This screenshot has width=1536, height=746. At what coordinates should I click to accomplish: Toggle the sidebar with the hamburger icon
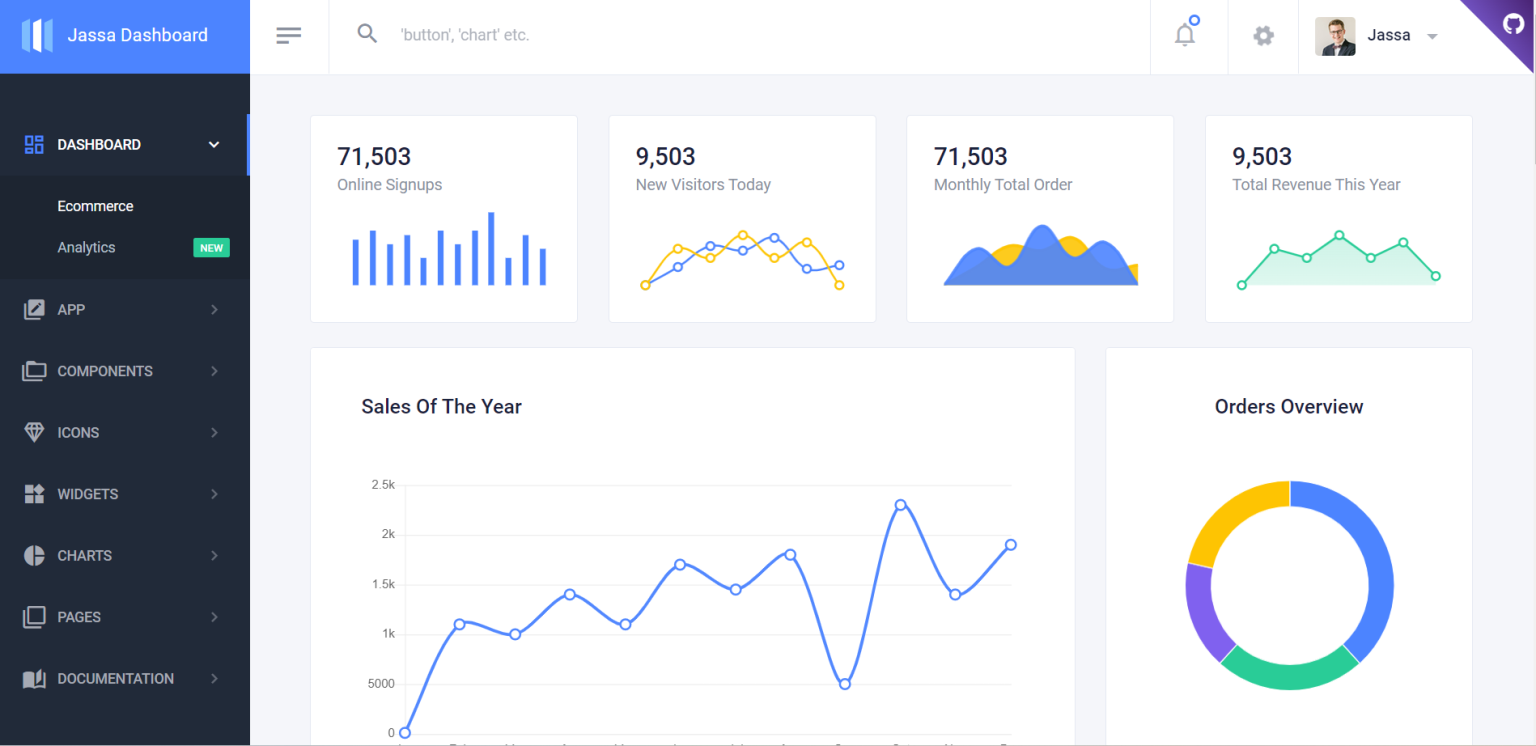[289, 34]
